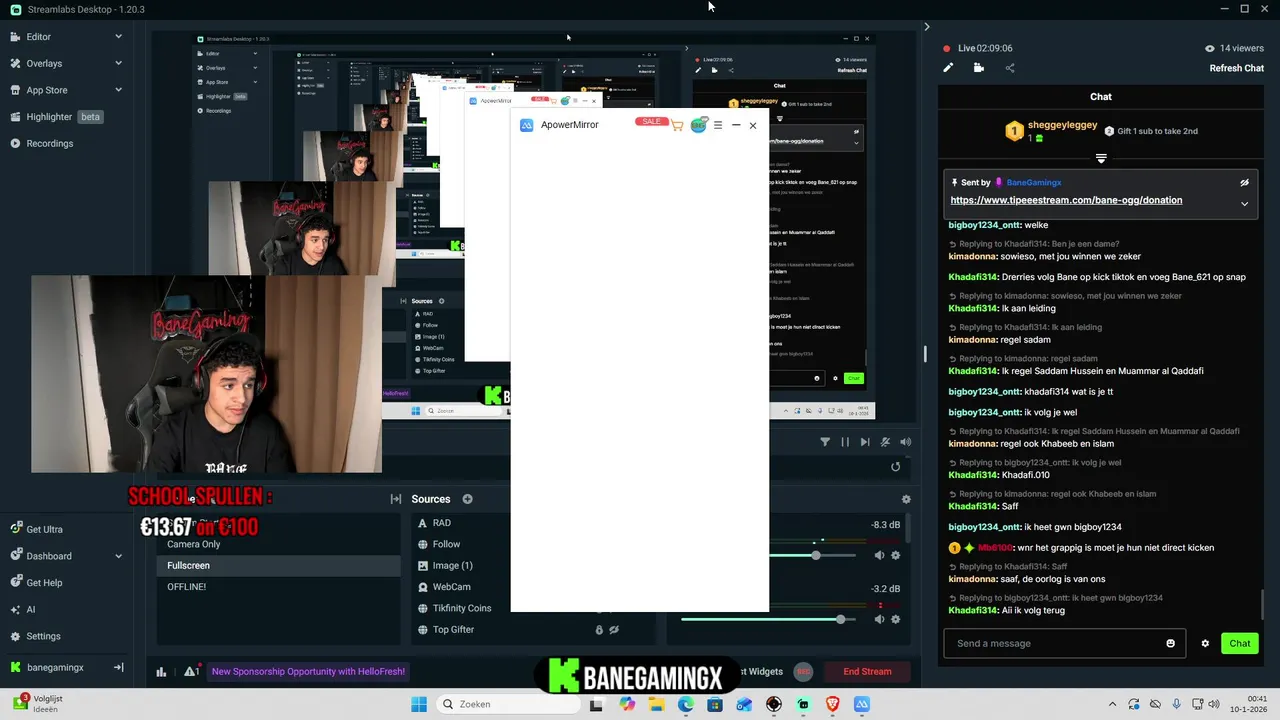Click the Send a message input

[x=1064, y=643]
